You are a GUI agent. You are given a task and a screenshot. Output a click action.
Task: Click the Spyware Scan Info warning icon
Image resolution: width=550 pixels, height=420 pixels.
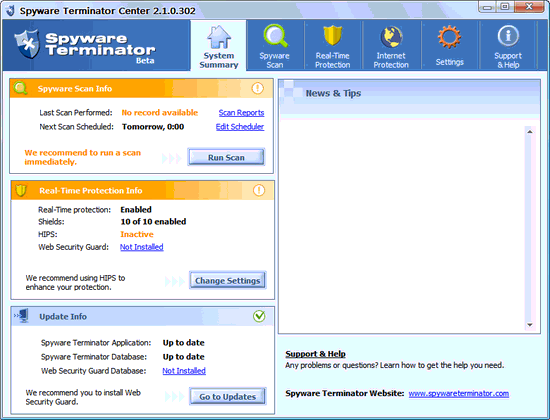(x=257, y=88)
